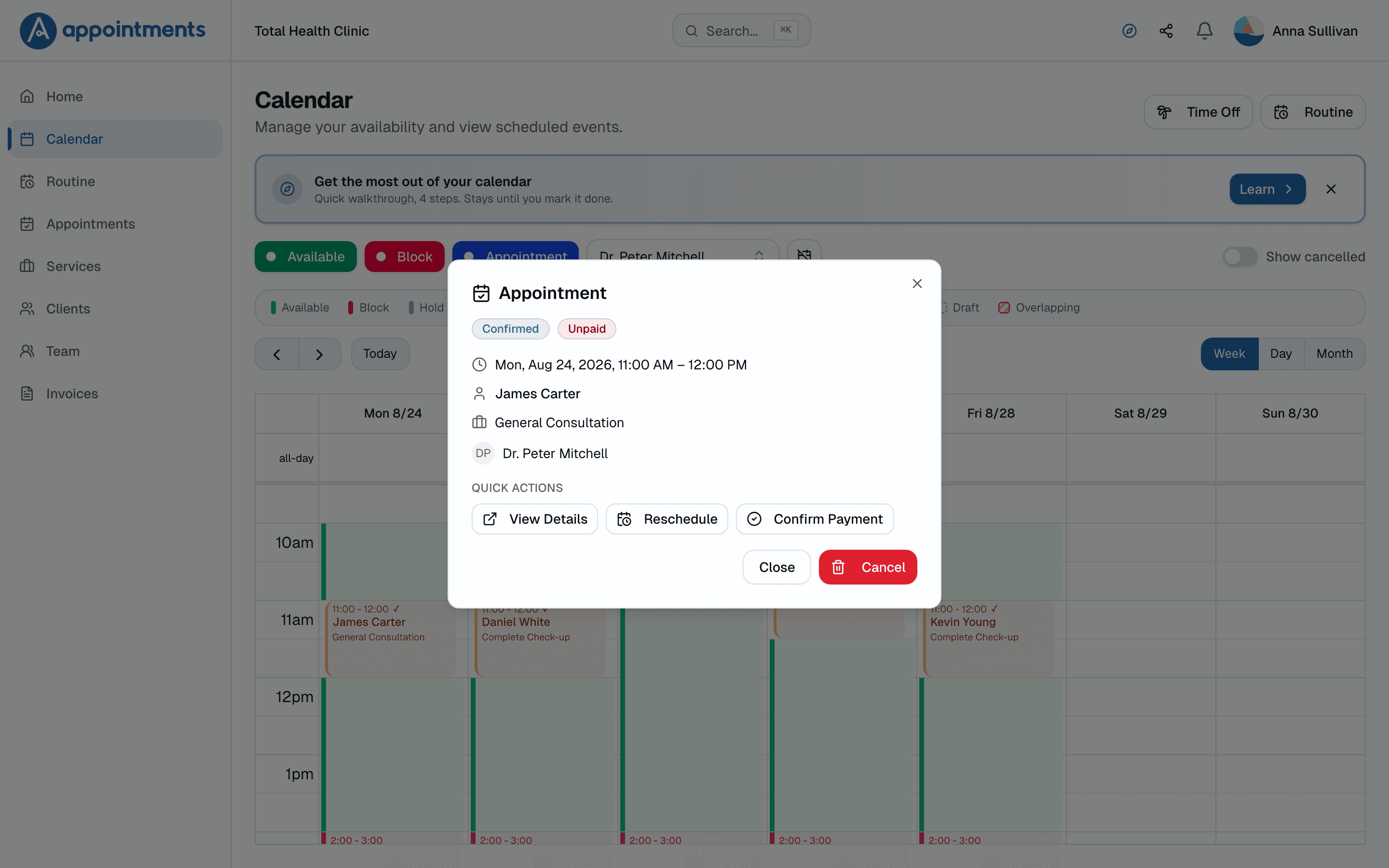Switch to Week view
This screenshot has height=868, width=1389.
click(1229, 353)
